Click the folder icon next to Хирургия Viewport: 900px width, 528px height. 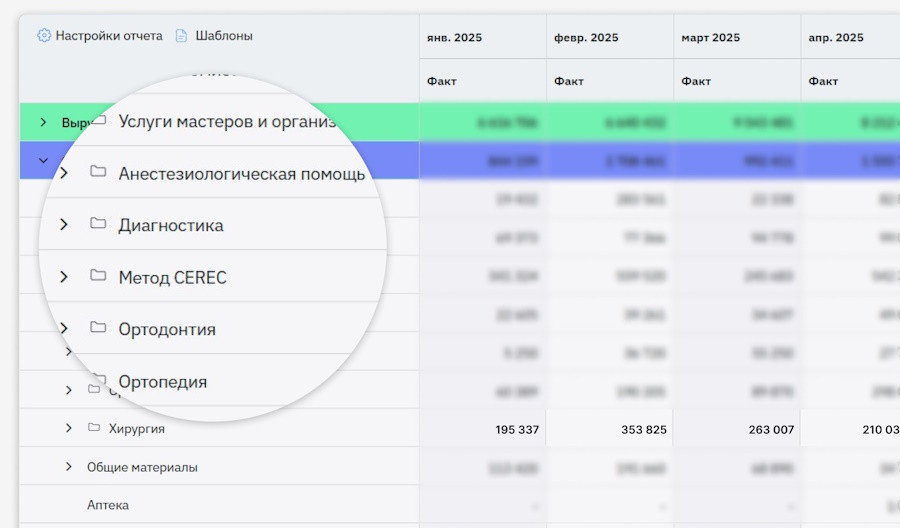94,428
